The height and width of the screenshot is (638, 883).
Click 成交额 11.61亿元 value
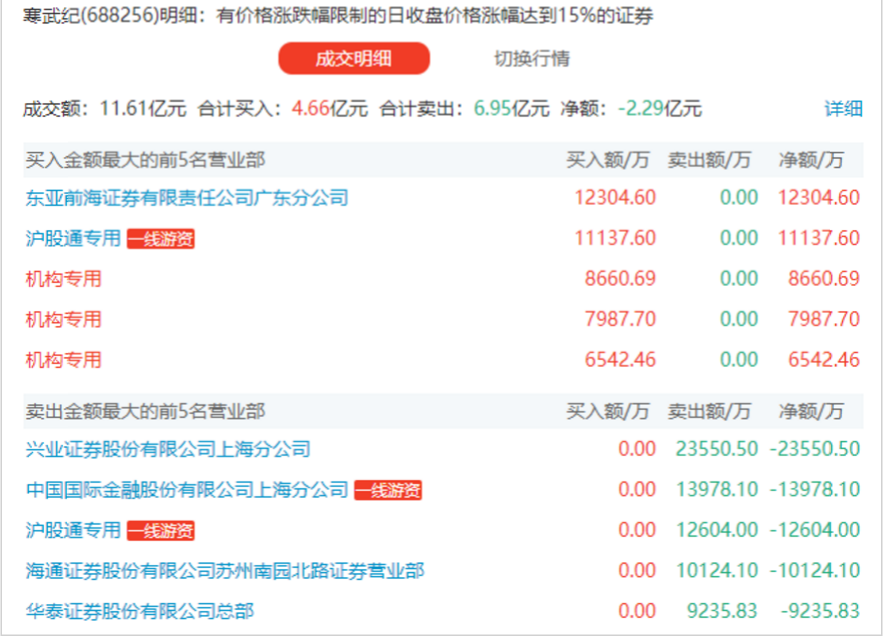(x=143, y=108)
